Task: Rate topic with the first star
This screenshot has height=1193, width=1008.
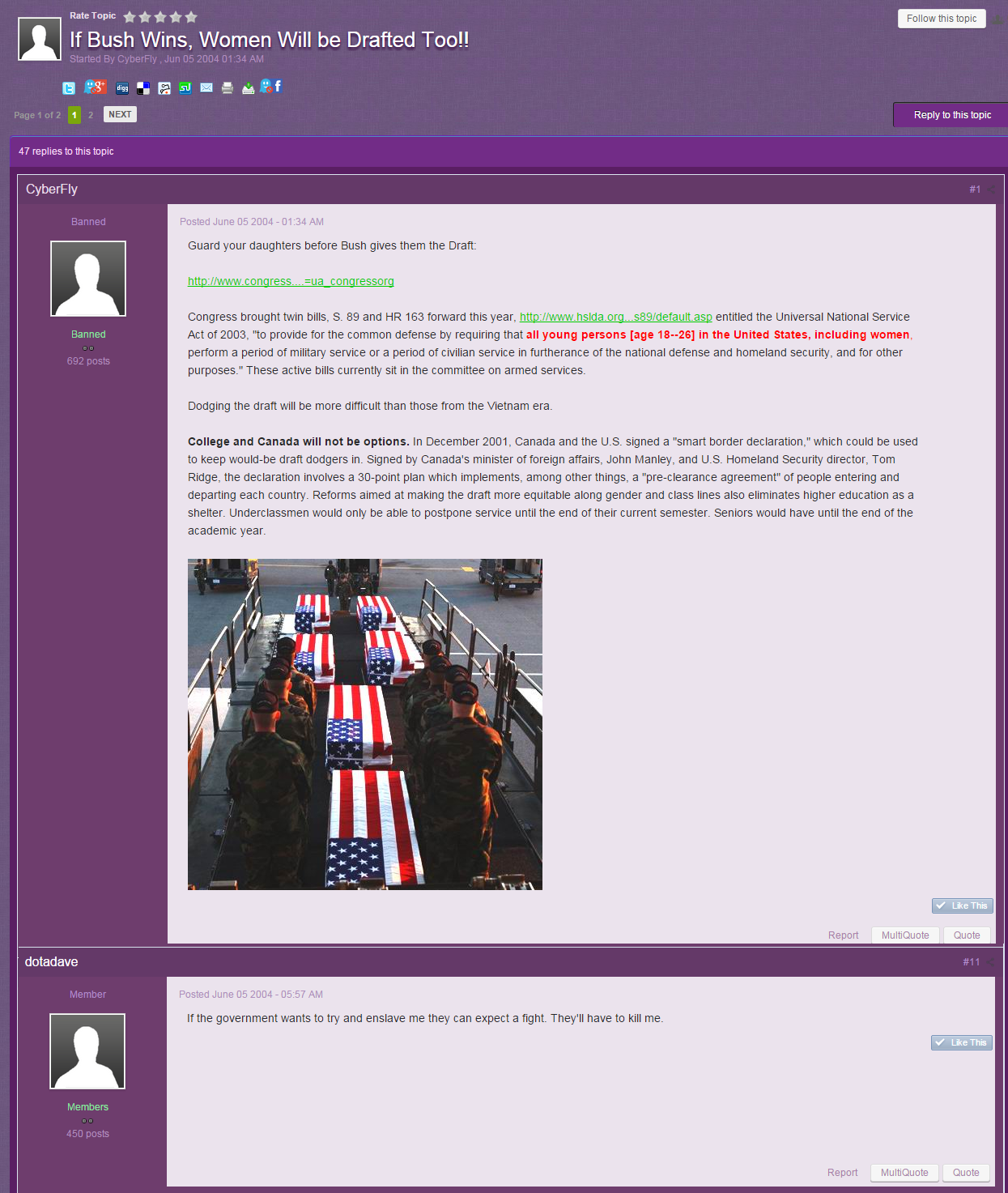Action: click(130, 17)
